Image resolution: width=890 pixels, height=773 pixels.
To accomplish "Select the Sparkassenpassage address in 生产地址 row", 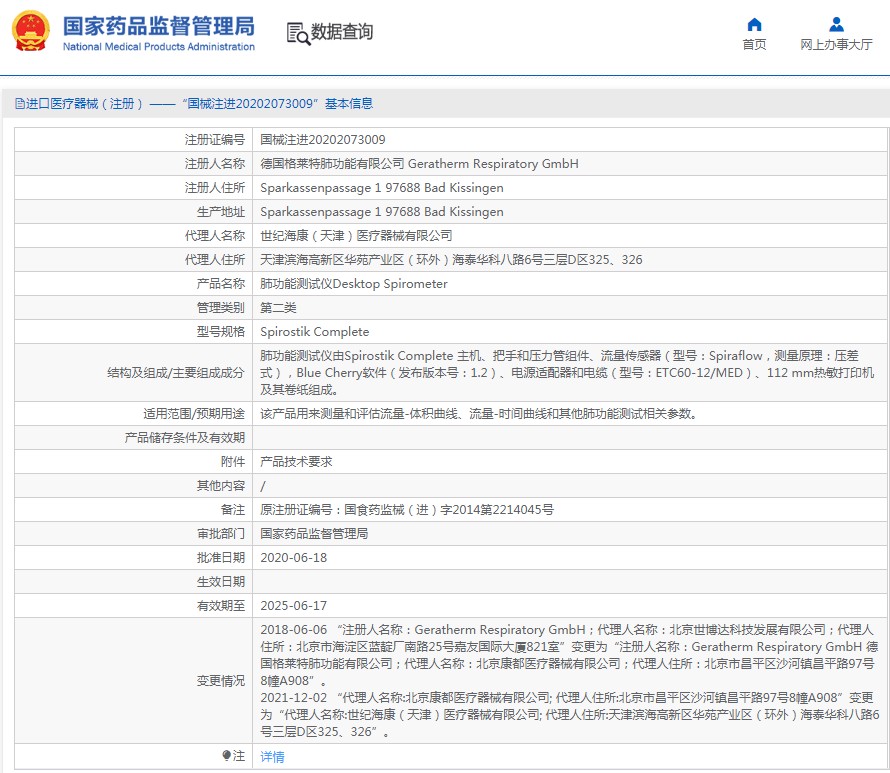I will coord(381,212).
